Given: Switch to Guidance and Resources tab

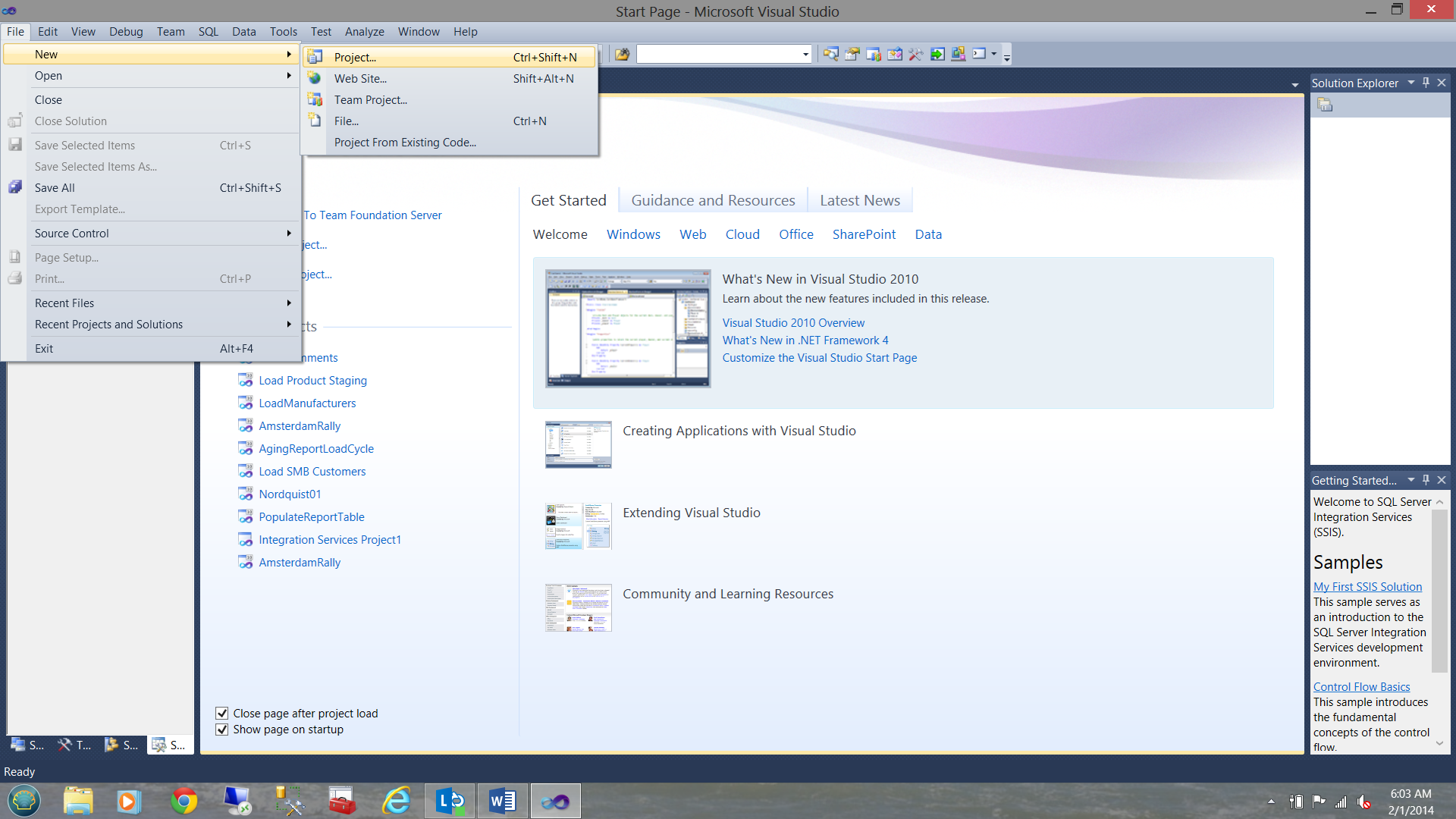Looking at the screenshot, I should point(713,200).
